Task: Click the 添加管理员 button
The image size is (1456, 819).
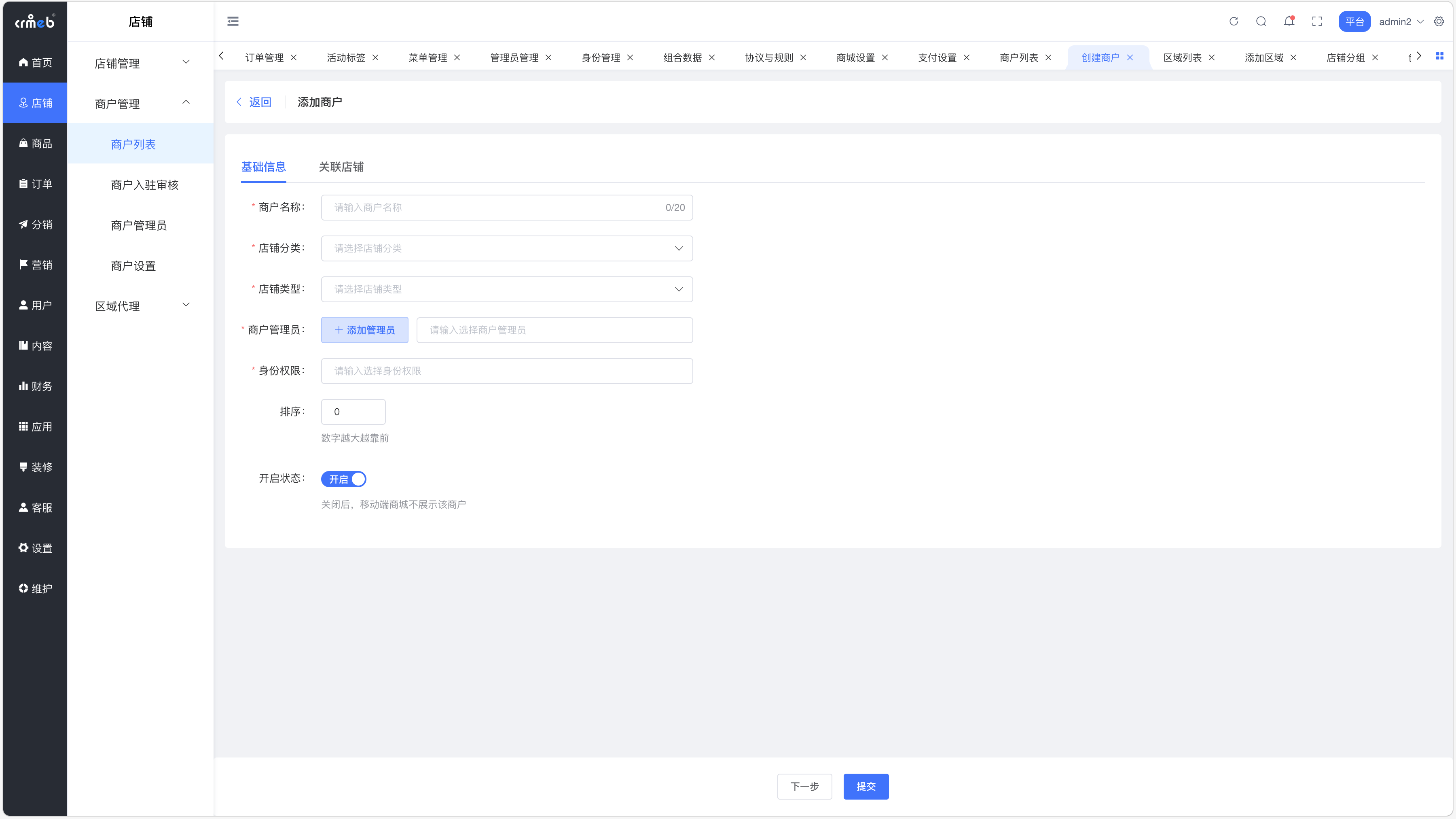Action: (364, 330)
